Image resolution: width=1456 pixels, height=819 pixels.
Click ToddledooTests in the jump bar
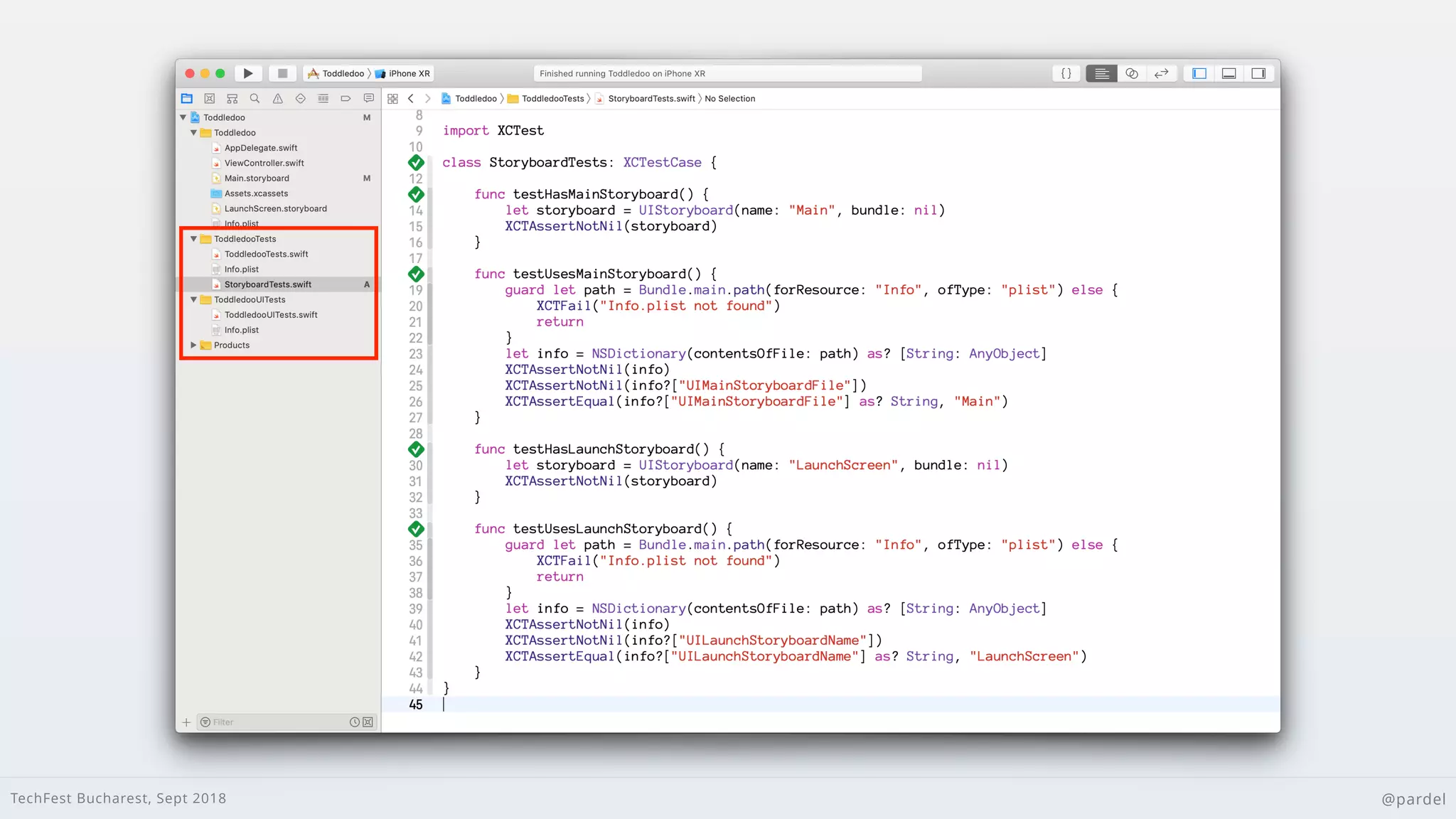552,99
